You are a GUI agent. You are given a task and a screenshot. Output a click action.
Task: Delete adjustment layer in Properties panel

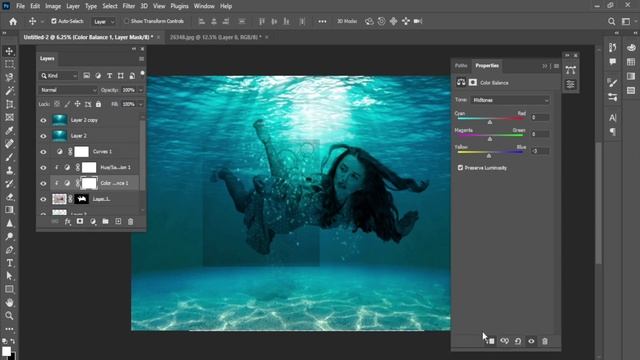(545, 341)
